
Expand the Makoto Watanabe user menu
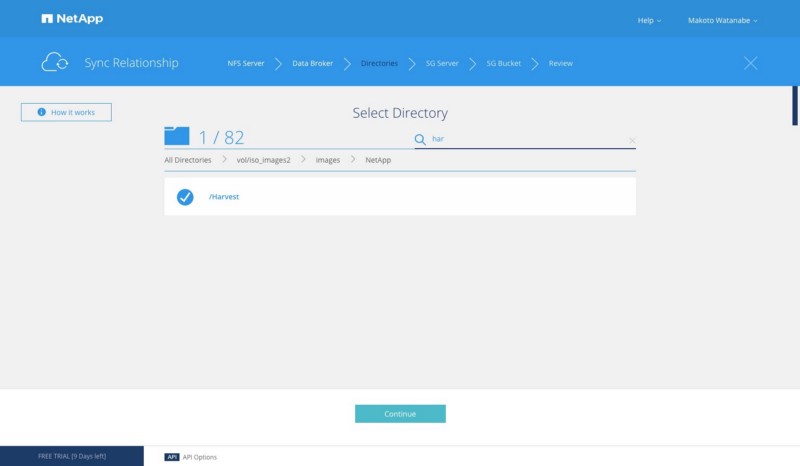tap(722, 20)
